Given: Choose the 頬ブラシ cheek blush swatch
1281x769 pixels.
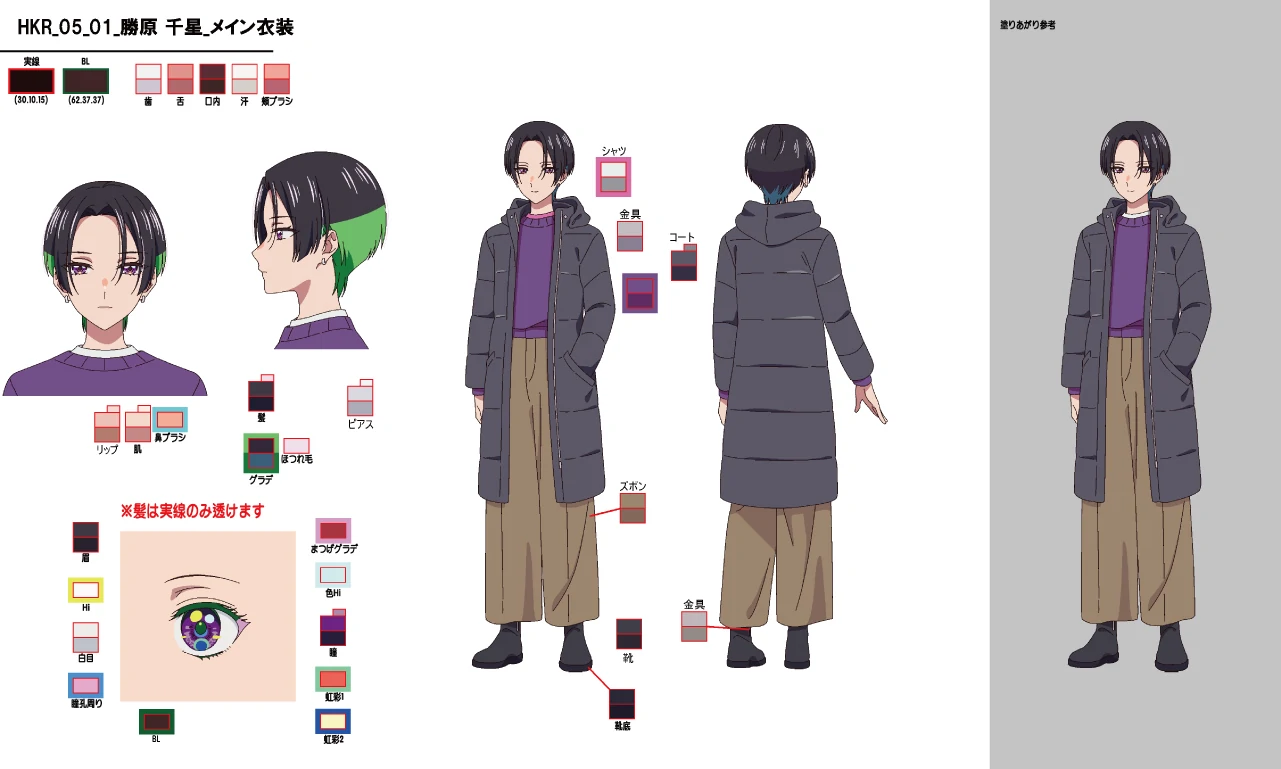Looking at the screenshot, I should coord(276,79).
